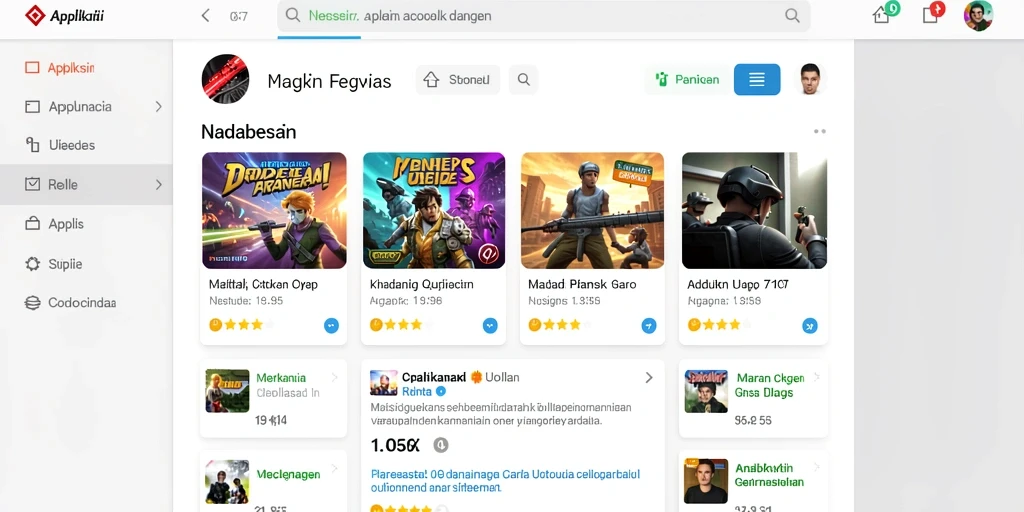Expand the Anabkvitin card chevron
This screenshot has height=512, width=1024.
(x=816, y=468)
